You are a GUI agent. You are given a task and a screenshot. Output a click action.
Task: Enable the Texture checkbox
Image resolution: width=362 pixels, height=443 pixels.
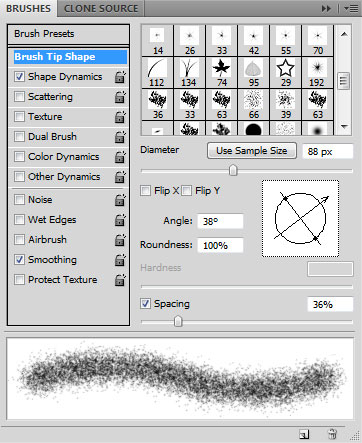pos(19,117)
